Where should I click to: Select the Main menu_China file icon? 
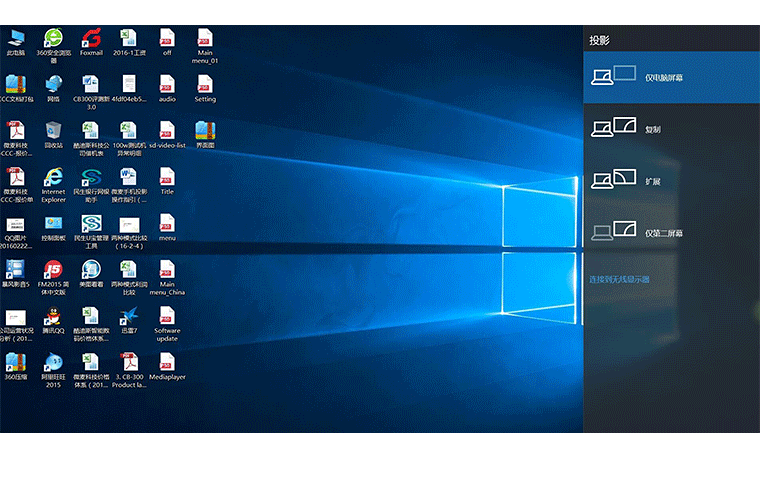167,277
